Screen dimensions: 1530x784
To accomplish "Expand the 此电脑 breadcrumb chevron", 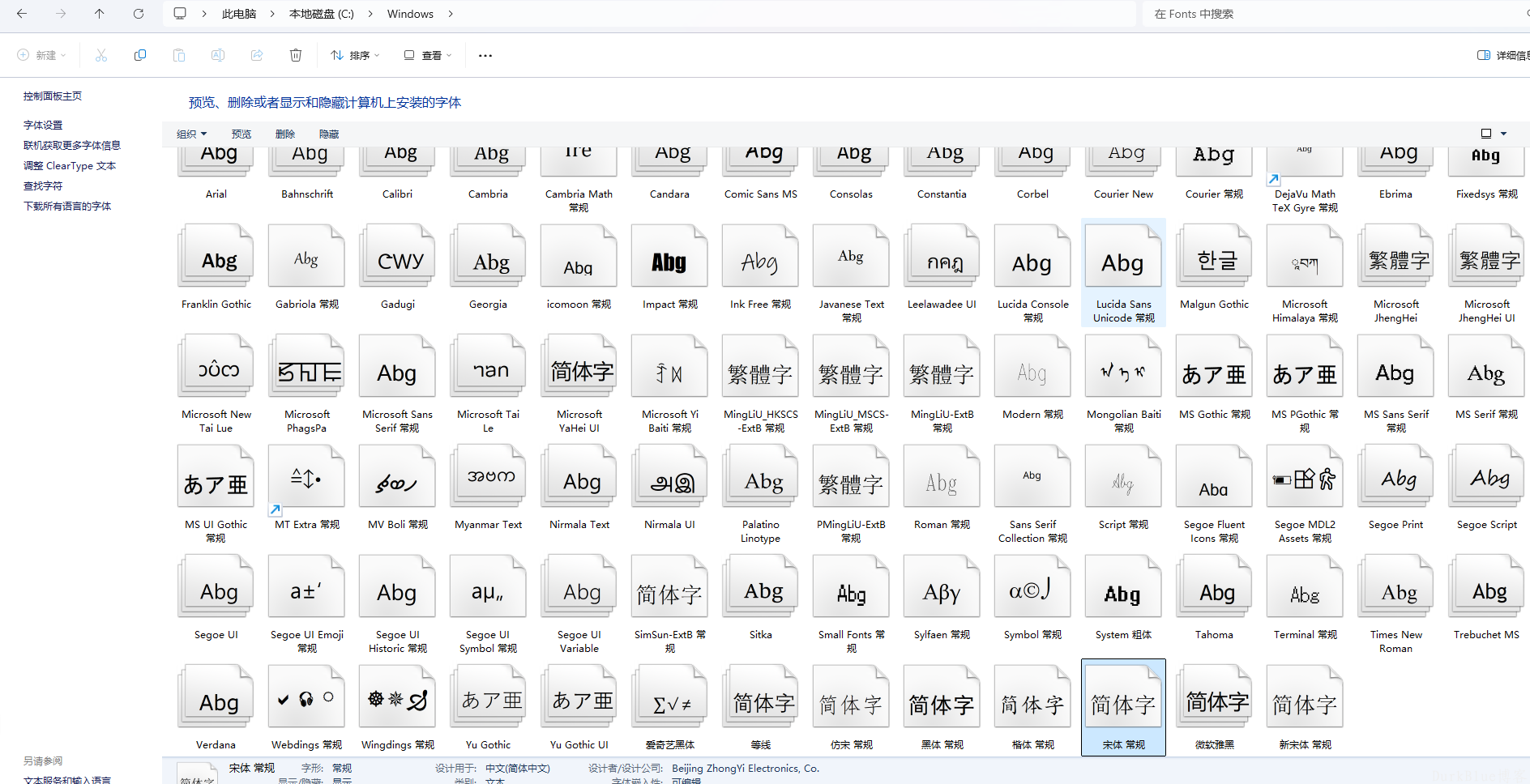I will (272, 14).
